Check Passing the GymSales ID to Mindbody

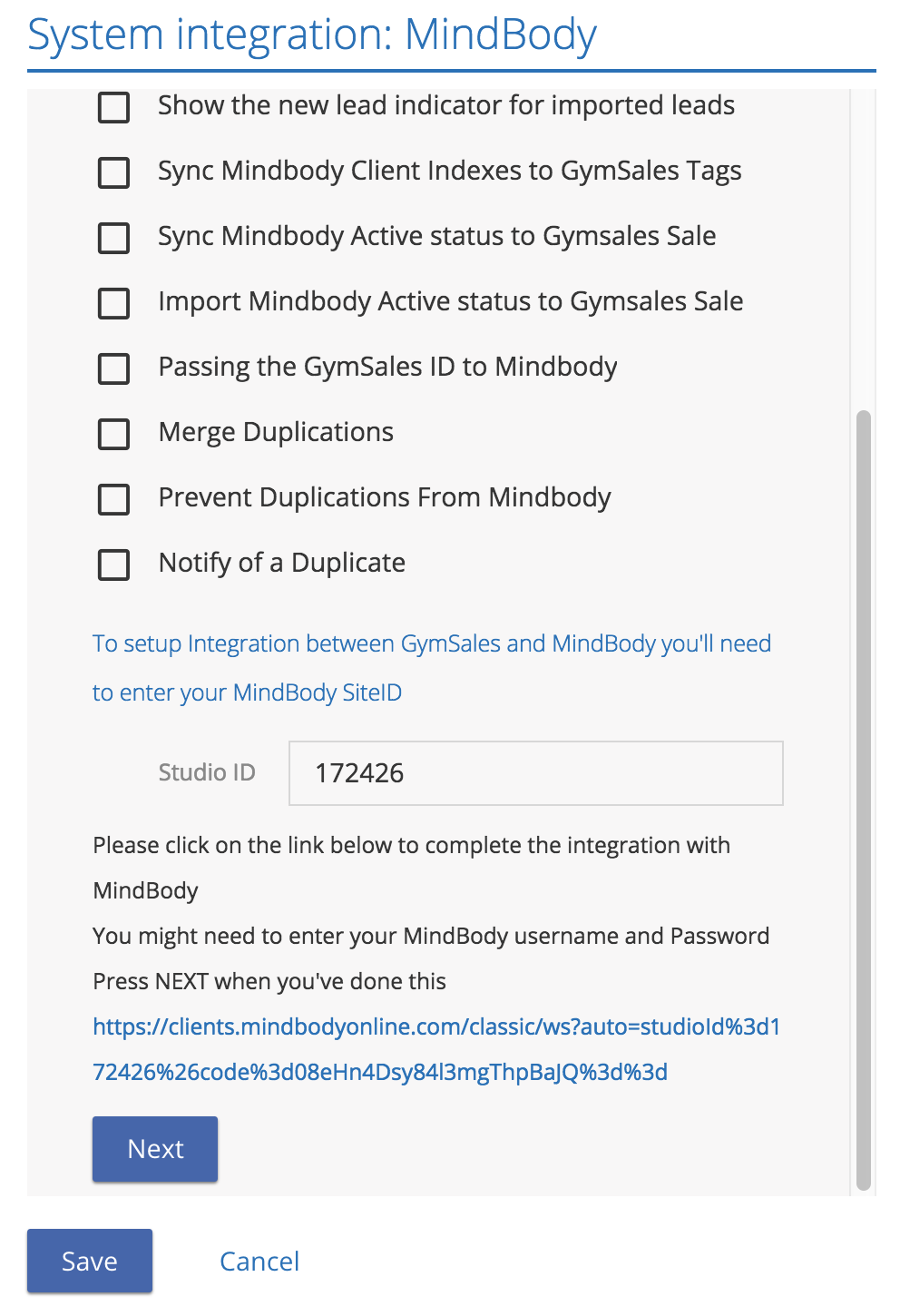[x=113, y=368]
